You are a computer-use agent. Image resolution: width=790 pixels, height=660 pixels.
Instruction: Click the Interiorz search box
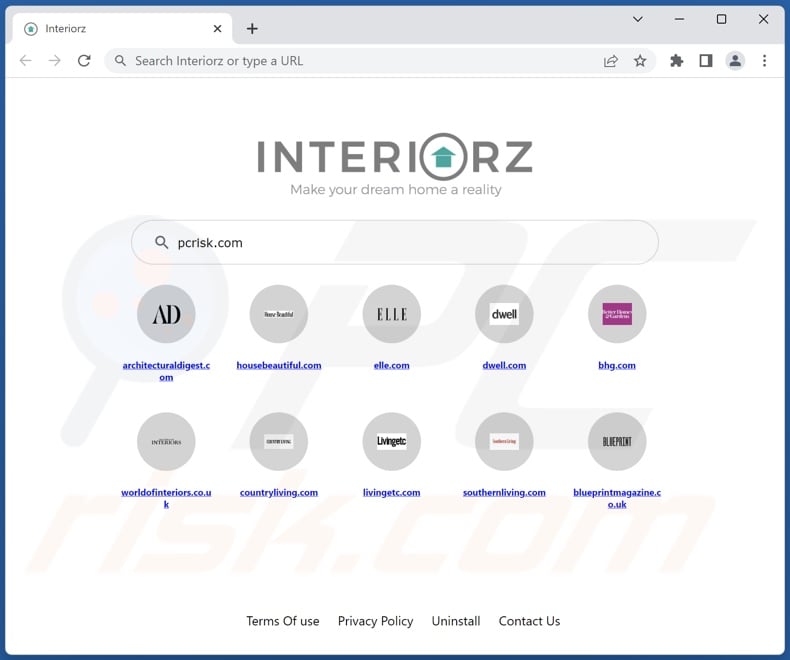394,242
